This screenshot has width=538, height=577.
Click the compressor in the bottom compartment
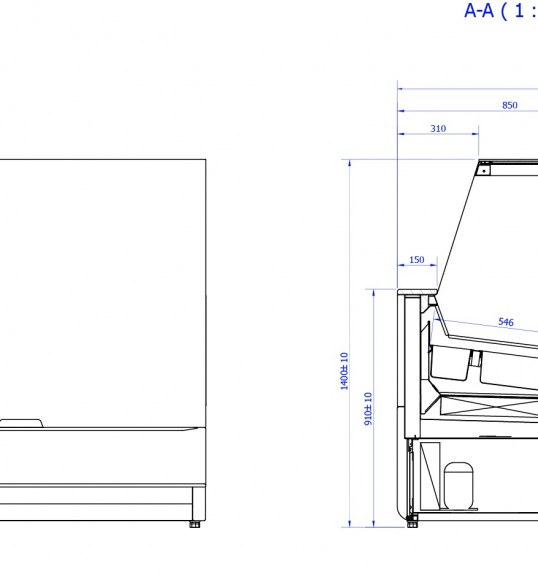coord(458,486)
